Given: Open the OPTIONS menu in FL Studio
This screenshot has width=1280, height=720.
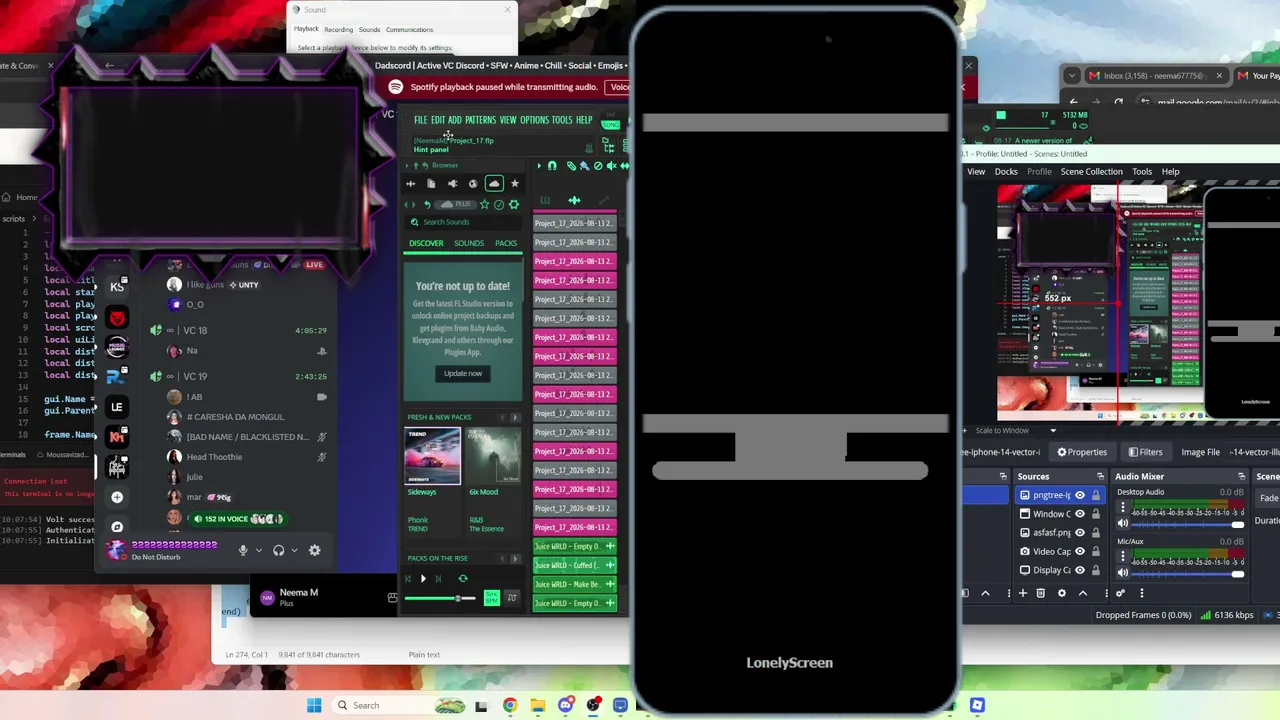Looking at the screenshot, I should (x=535, y=120).
